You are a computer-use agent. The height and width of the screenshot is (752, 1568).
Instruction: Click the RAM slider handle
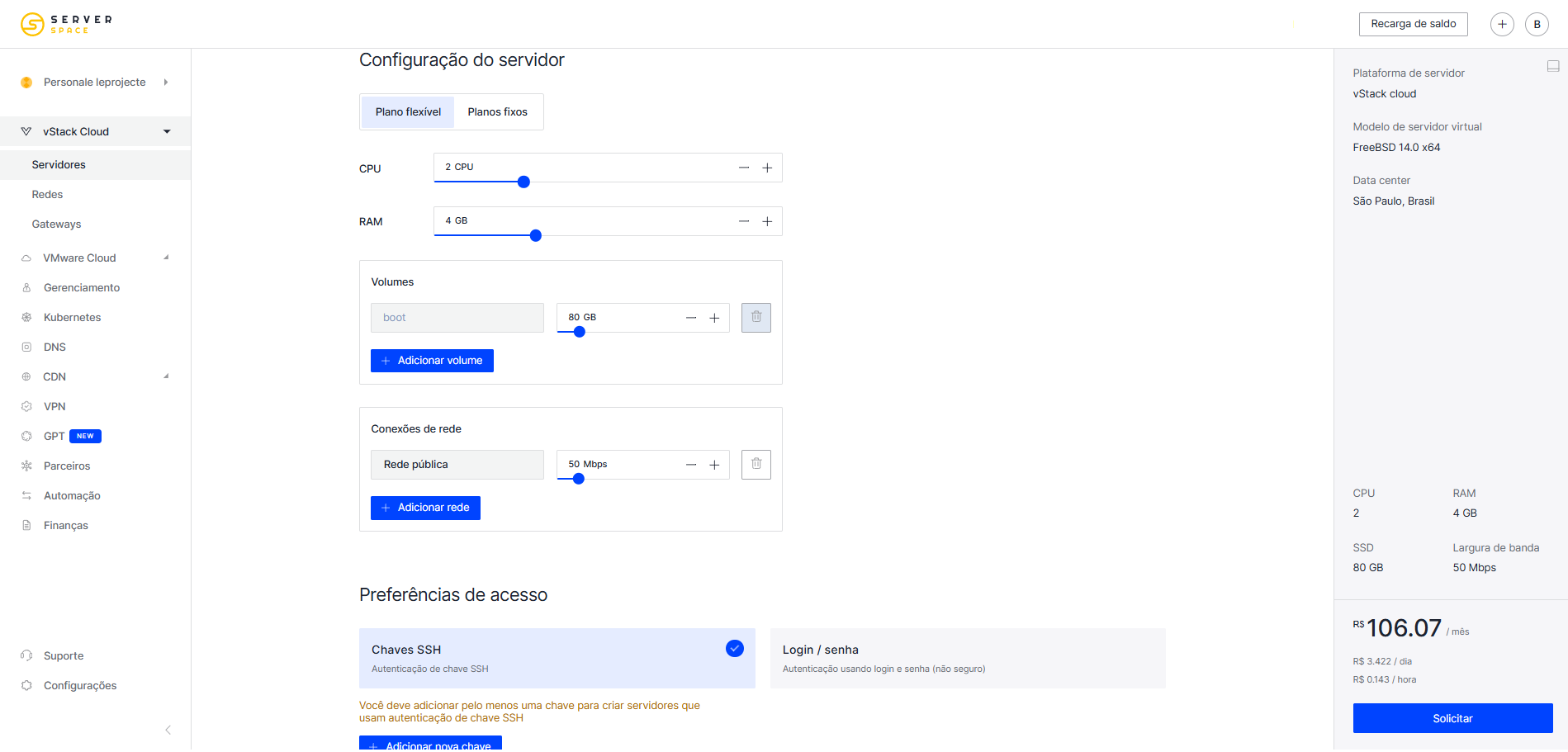536,236
